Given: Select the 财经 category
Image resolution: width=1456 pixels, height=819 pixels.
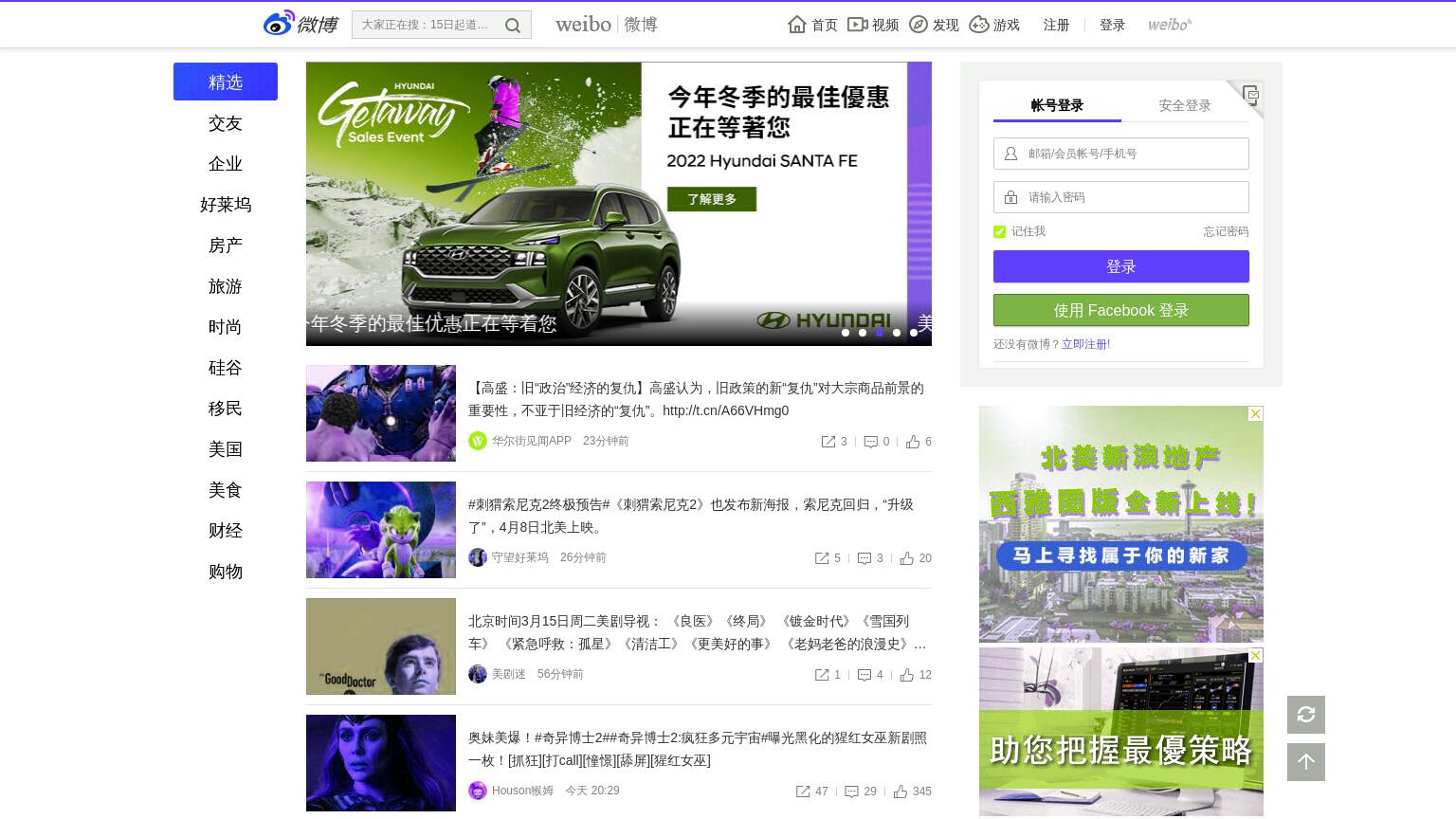Looking at the screenshot, I should 226,531.
